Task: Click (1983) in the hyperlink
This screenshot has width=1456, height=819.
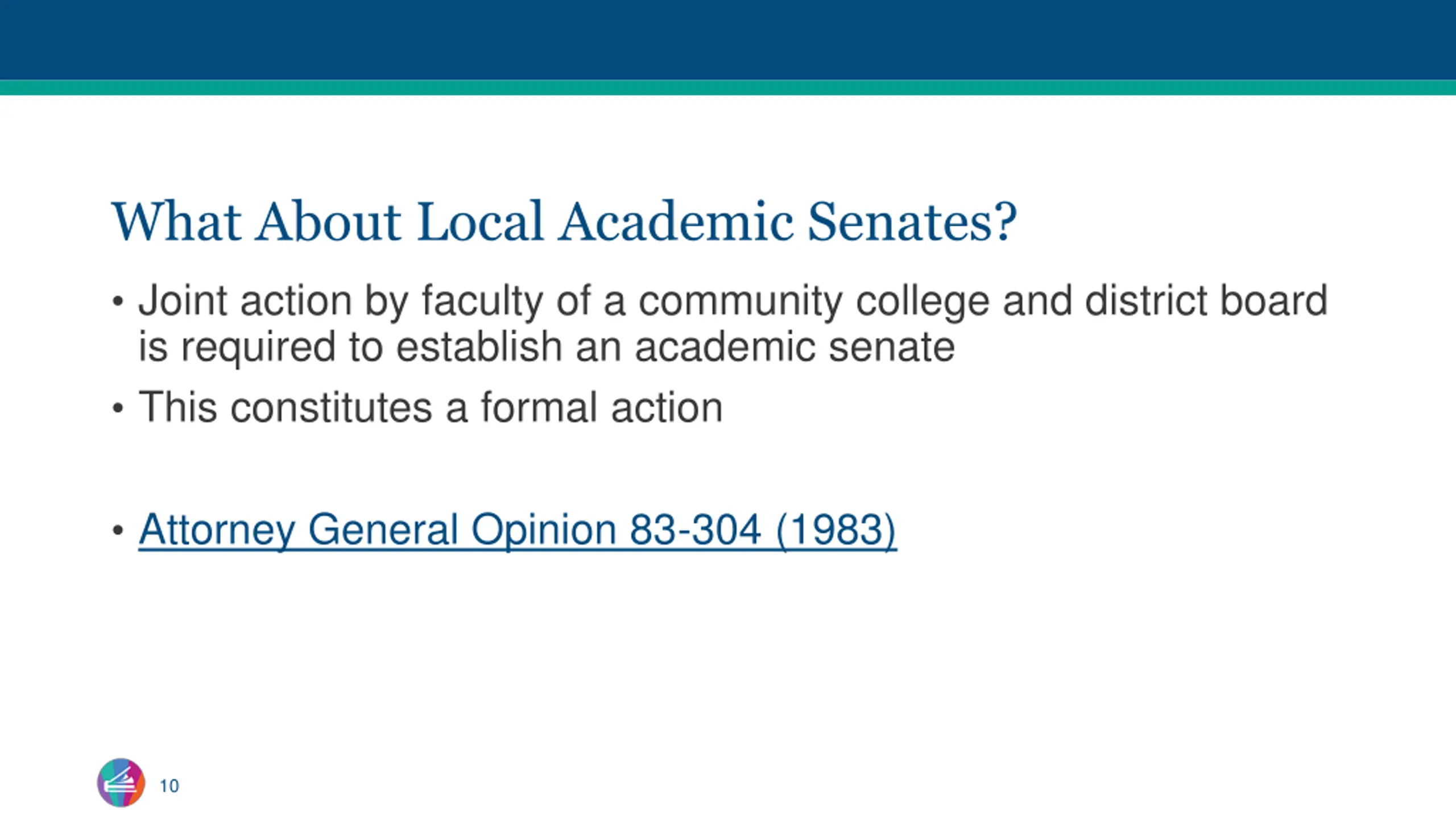Action: tap(836, 530)
